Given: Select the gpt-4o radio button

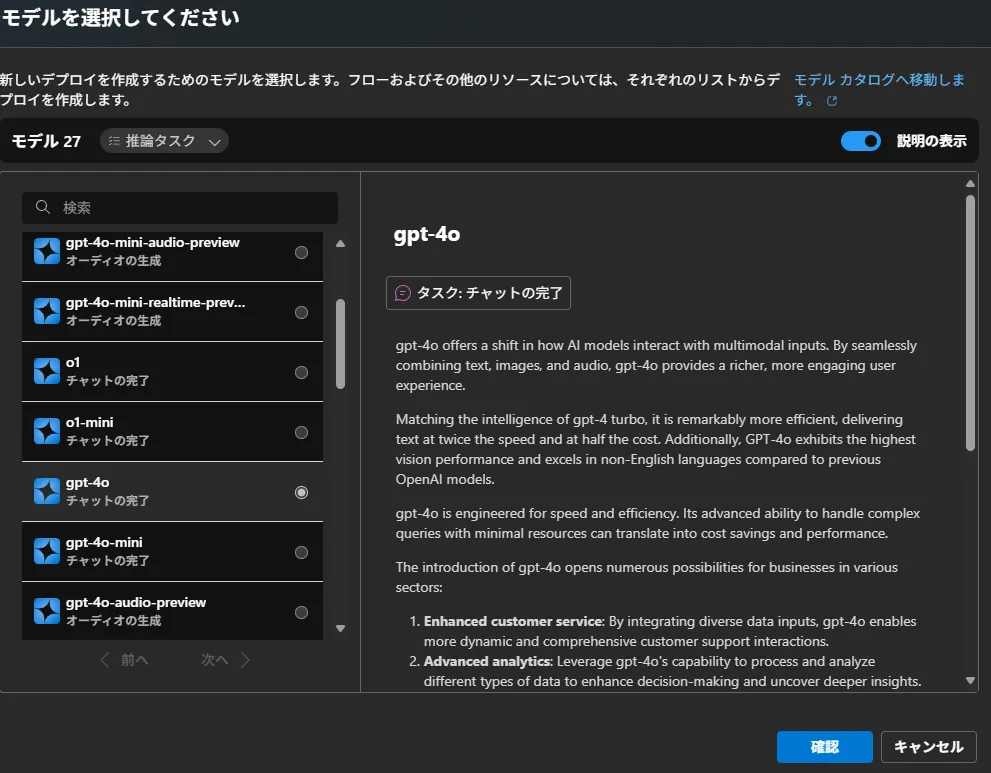Looking at the screenshot, I should (x=301, y=493).
